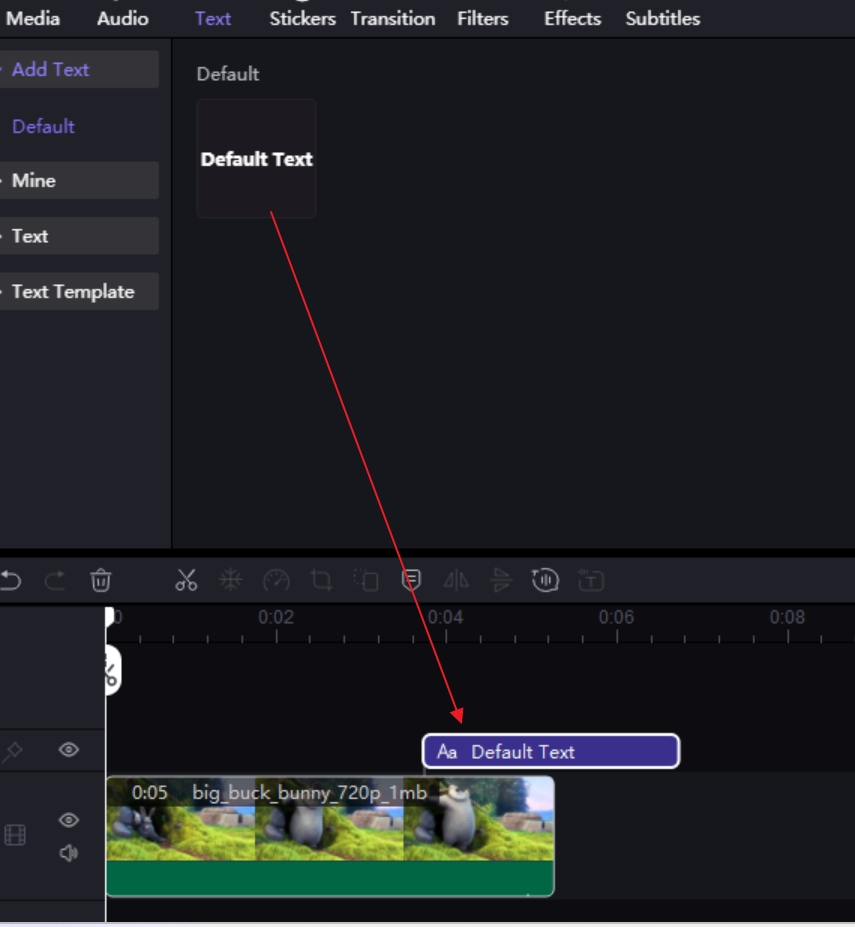Image resolution: width=855 pixels, height=927 pixels.
Task: Expand the Mine section in the sidebar
Action: click(34, 180)
